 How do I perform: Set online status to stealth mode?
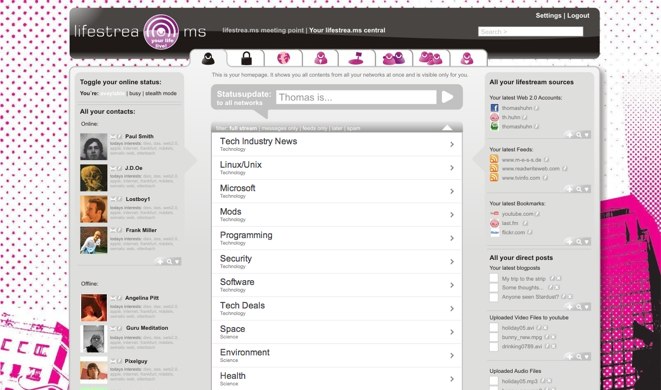(161, 94)
